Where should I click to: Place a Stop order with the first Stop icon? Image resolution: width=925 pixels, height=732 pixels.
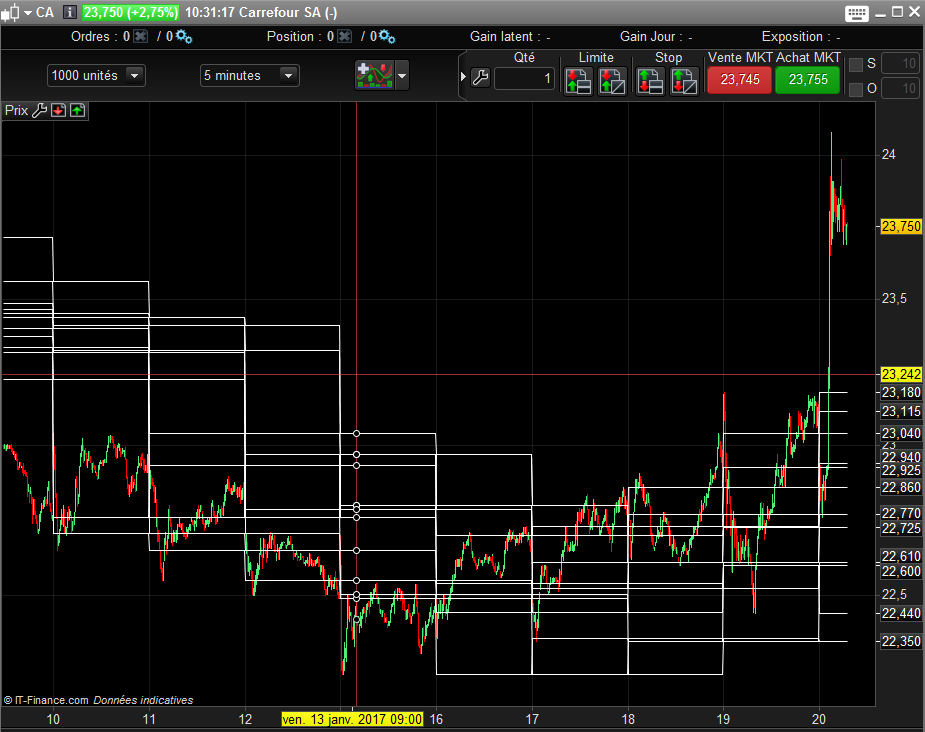(x=650, y=81)
